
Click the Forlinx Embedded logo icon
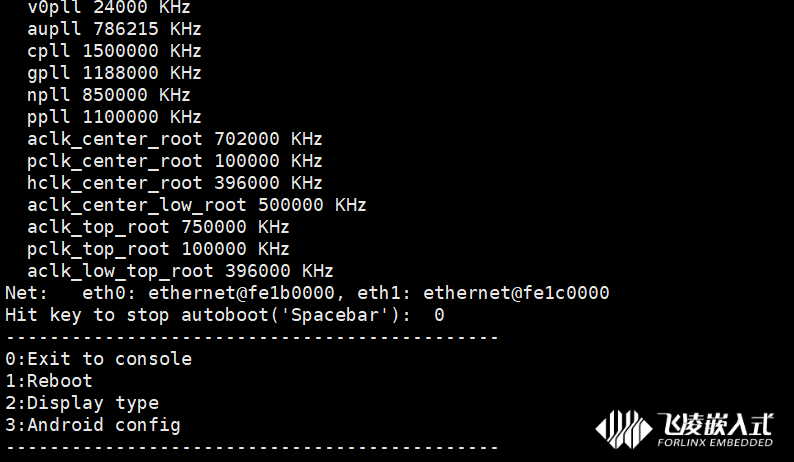point(623,429)
